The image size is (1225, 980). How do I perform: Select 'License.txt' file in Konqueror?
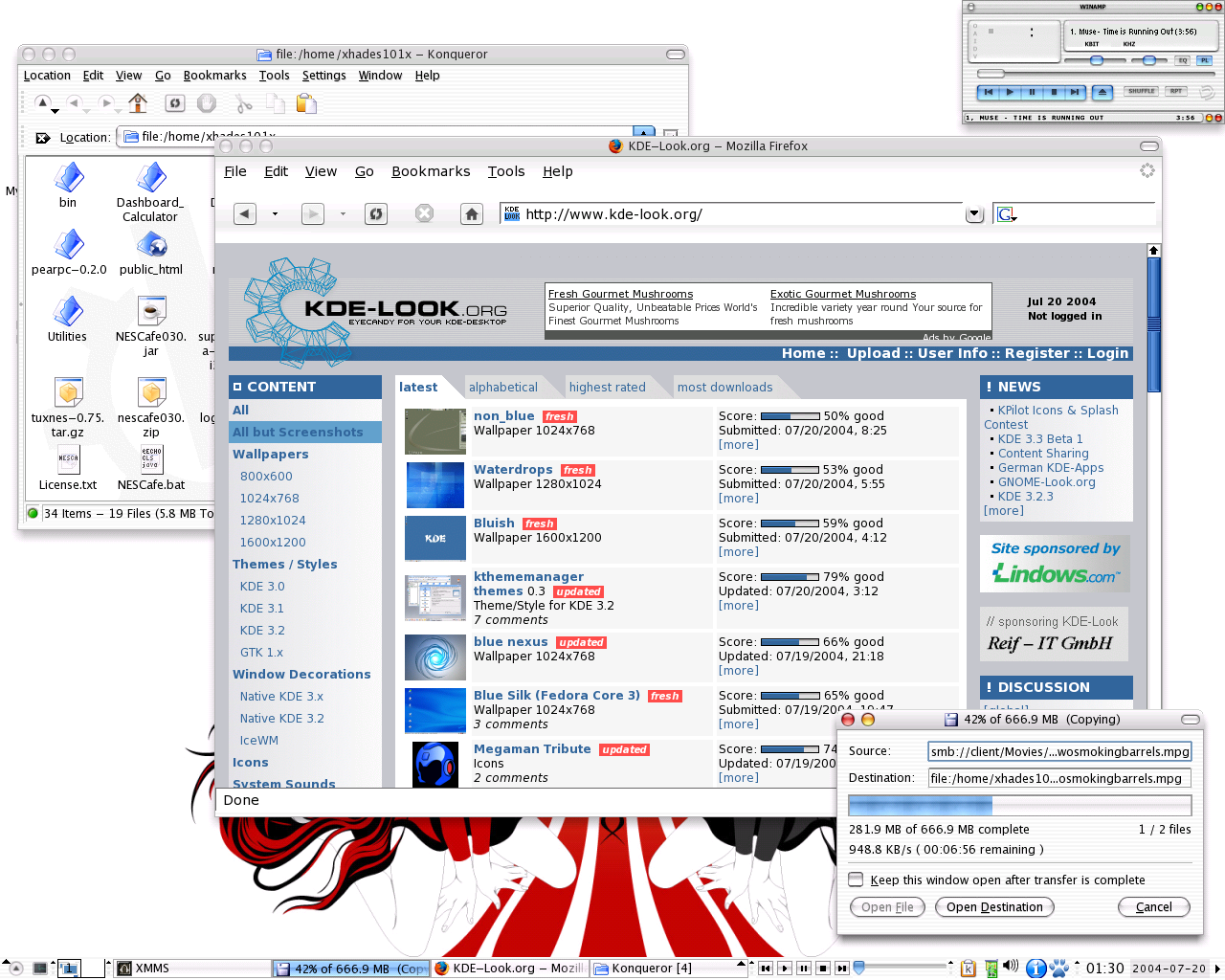[x=68, y=468]
